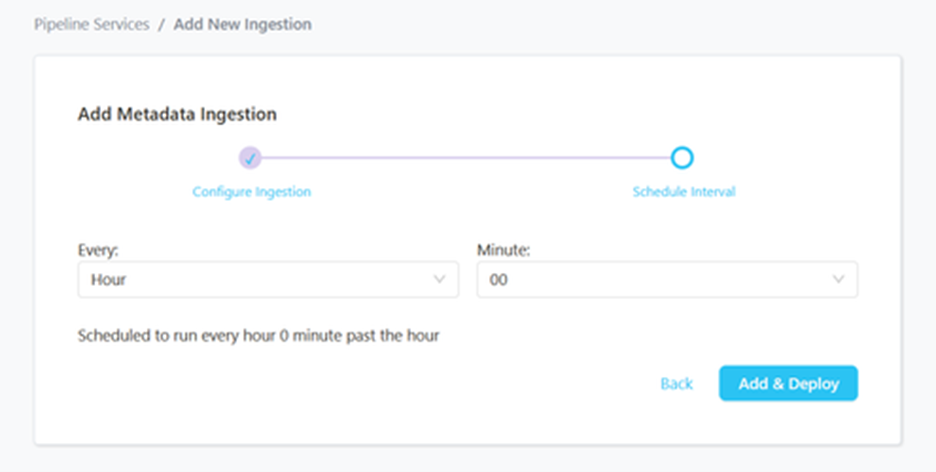Screen dimensions: 936x472
Task: Open the Every dropdown showing Hour
Action: pyautogui.click(x=267, y=280)
